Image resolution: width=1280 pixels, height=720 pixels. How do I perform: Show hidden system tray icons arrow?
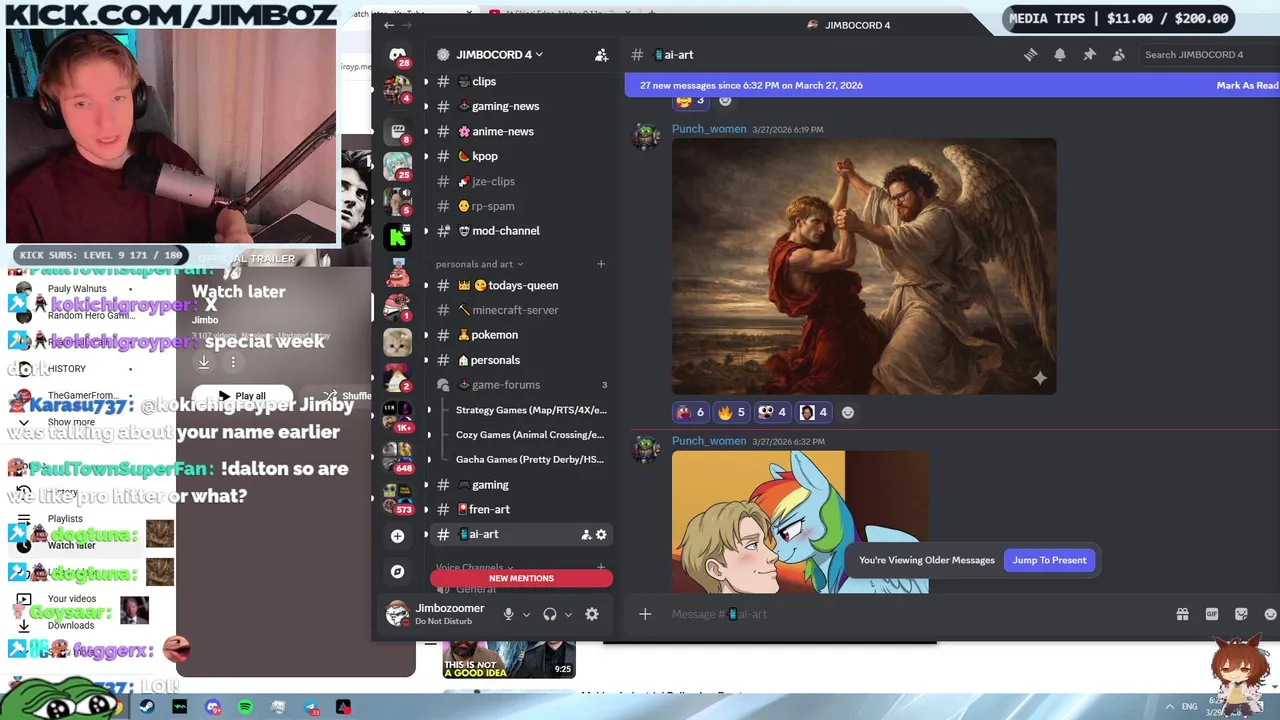1170,707
